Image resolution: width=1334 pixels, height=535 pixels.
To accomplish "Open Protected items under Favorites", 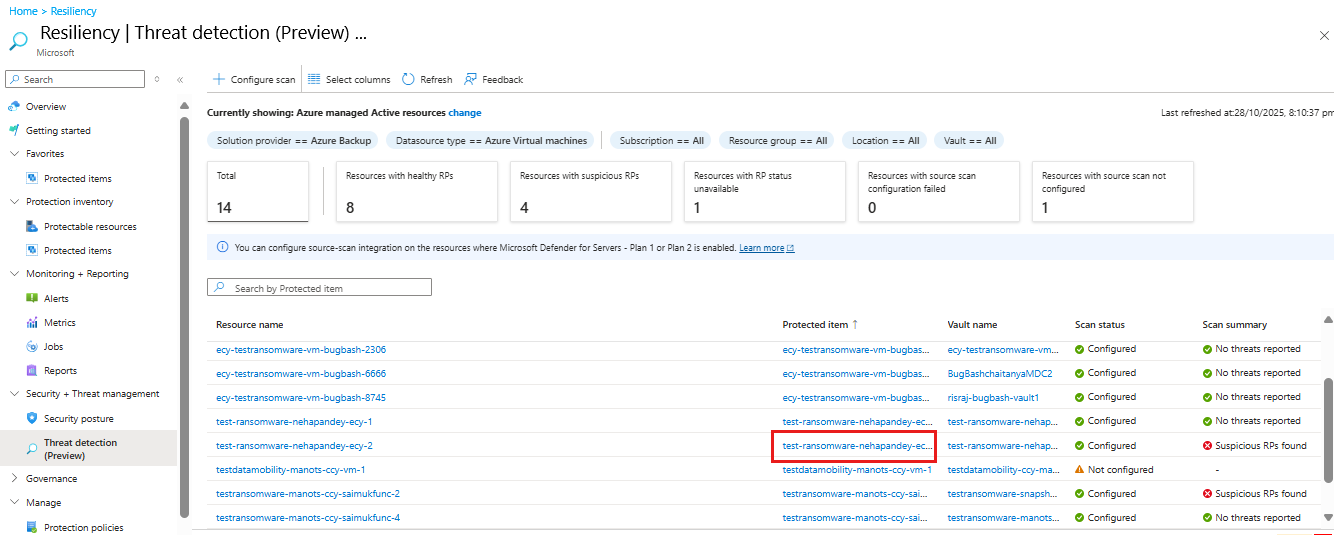I will [78, 178].
